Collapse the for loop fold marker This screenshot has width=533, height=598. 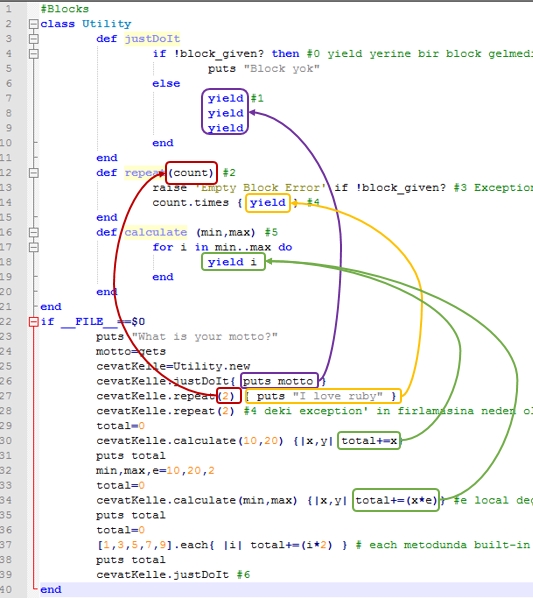pyautogui.click(x=34, y=247)
